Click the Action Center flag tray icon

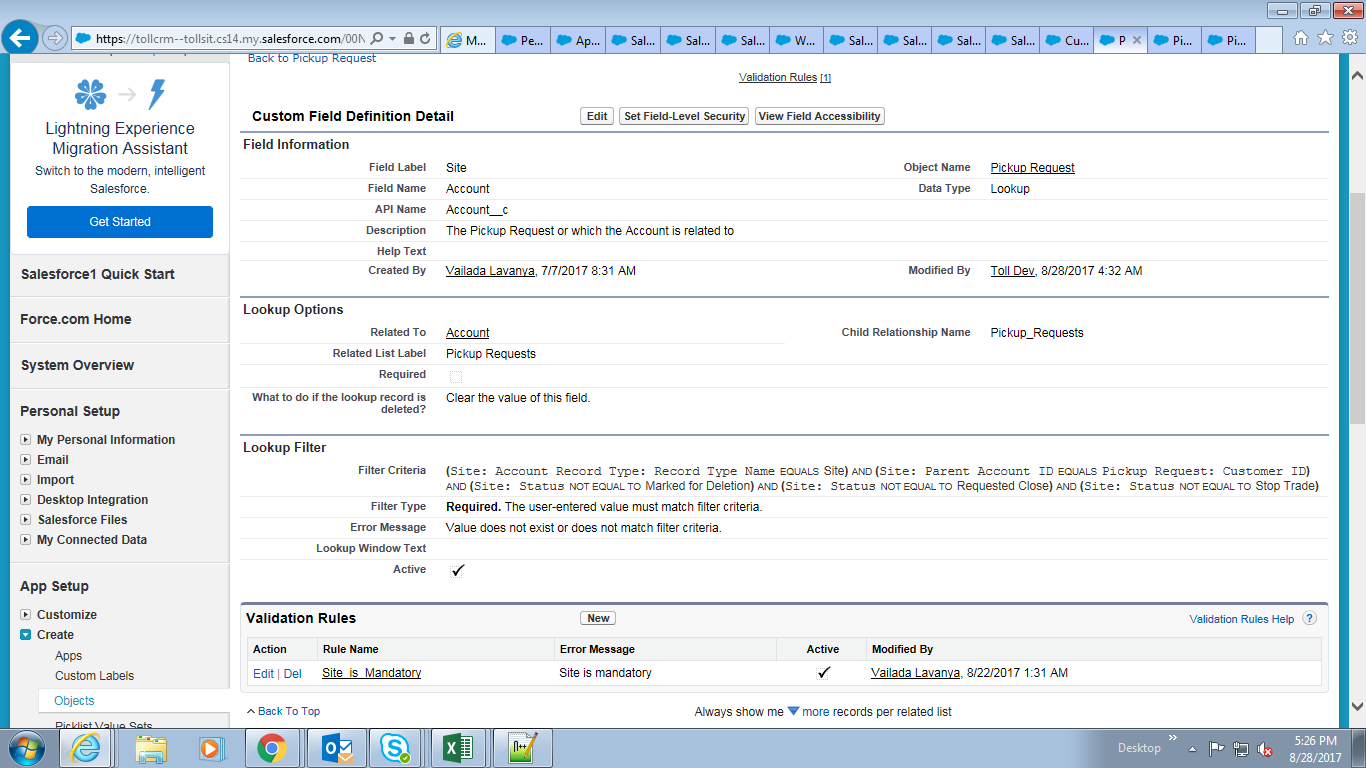tap(1216, 748)
